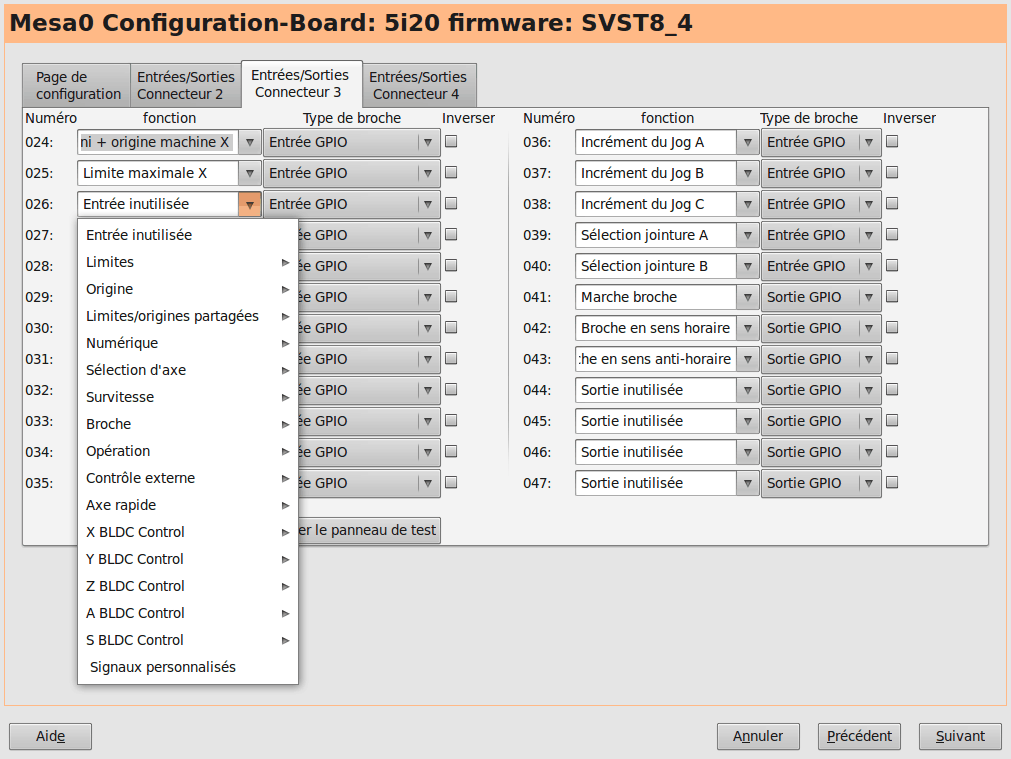Open the A BLDC Control submenu
The height and width of the screenshot is (759, 1011).
point(188,614)
